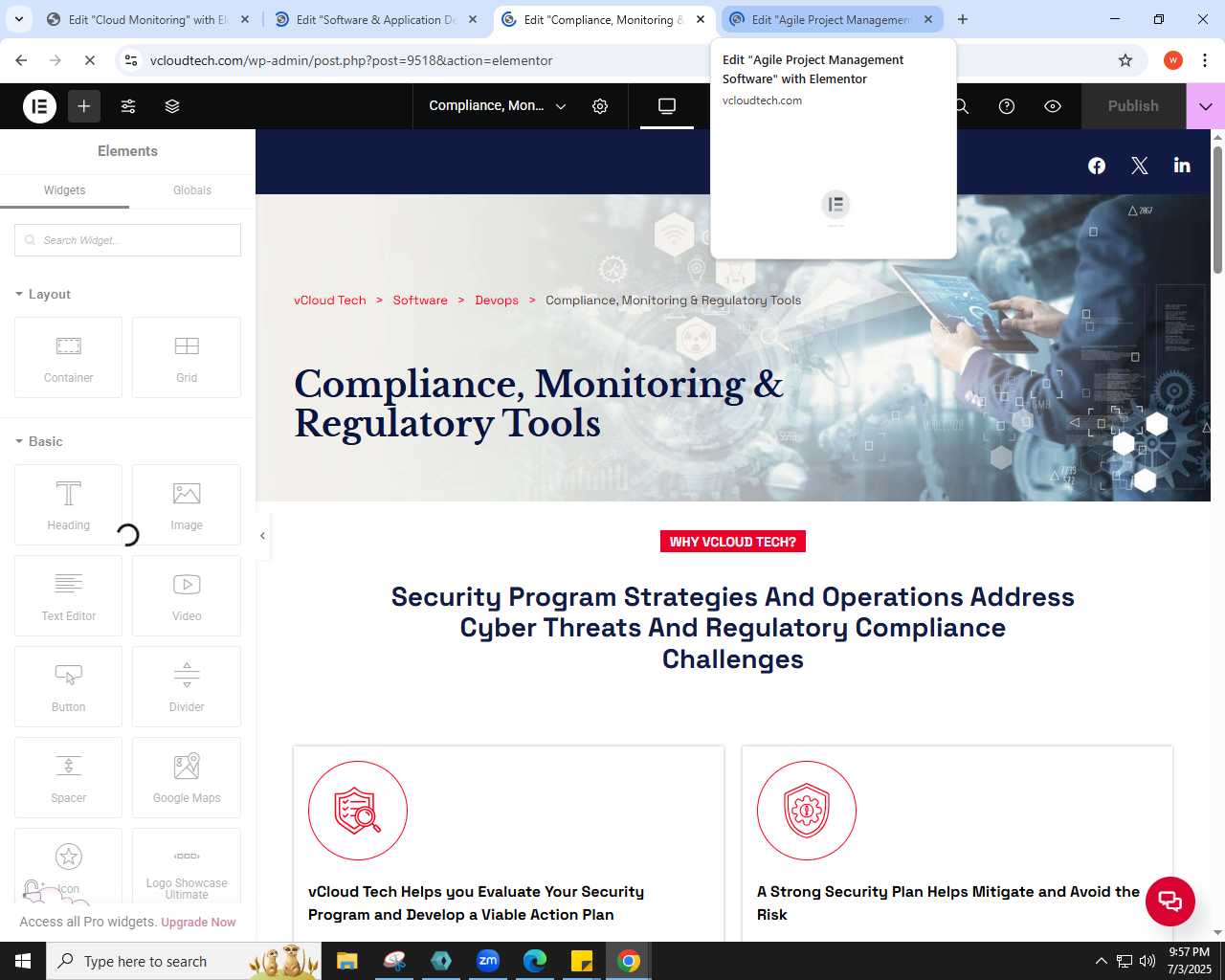Viewport: 1225px width, 980px height.
Task: Click the WHY VCLOUD TECH? label
Action: [x=733, y=542]
